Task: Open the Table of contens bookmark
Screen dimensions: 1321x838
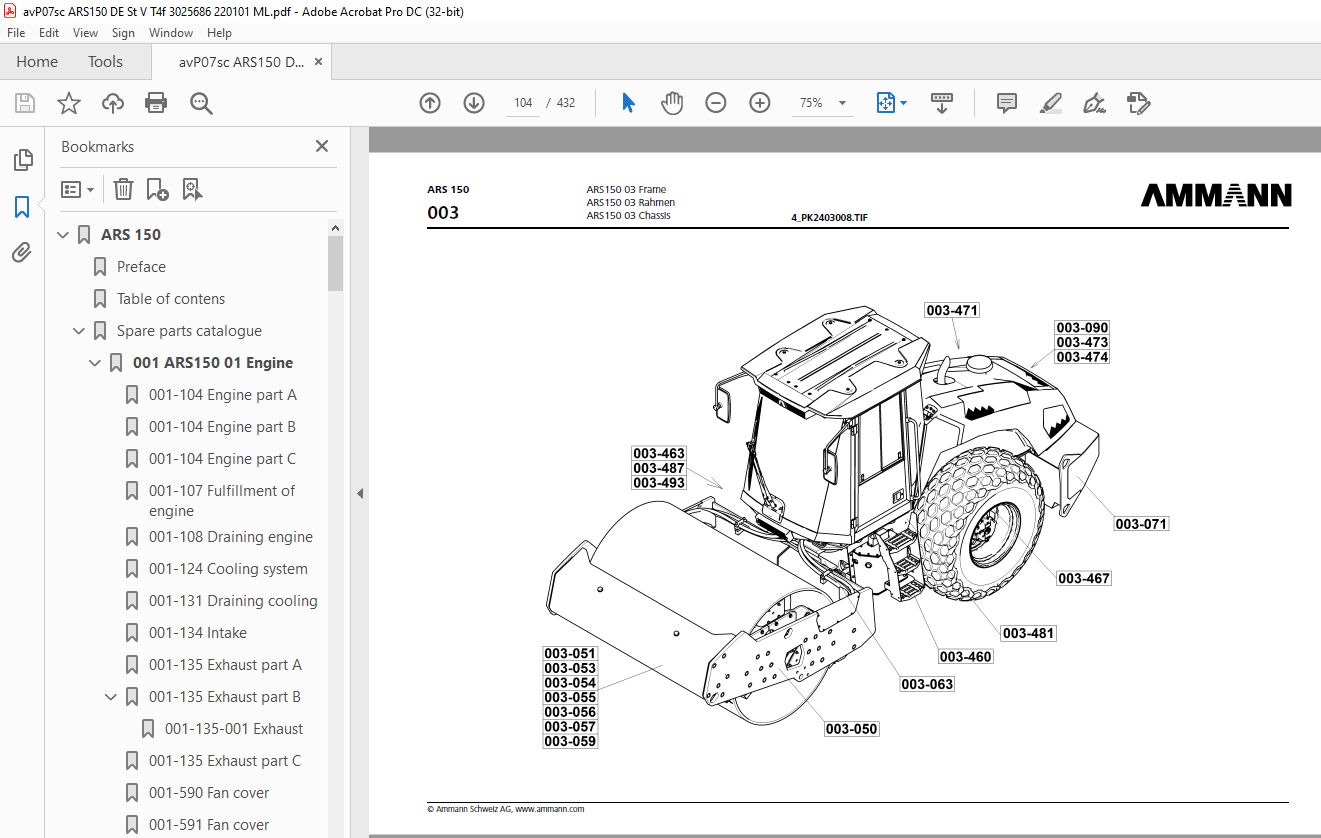Action: click(171, 299)
